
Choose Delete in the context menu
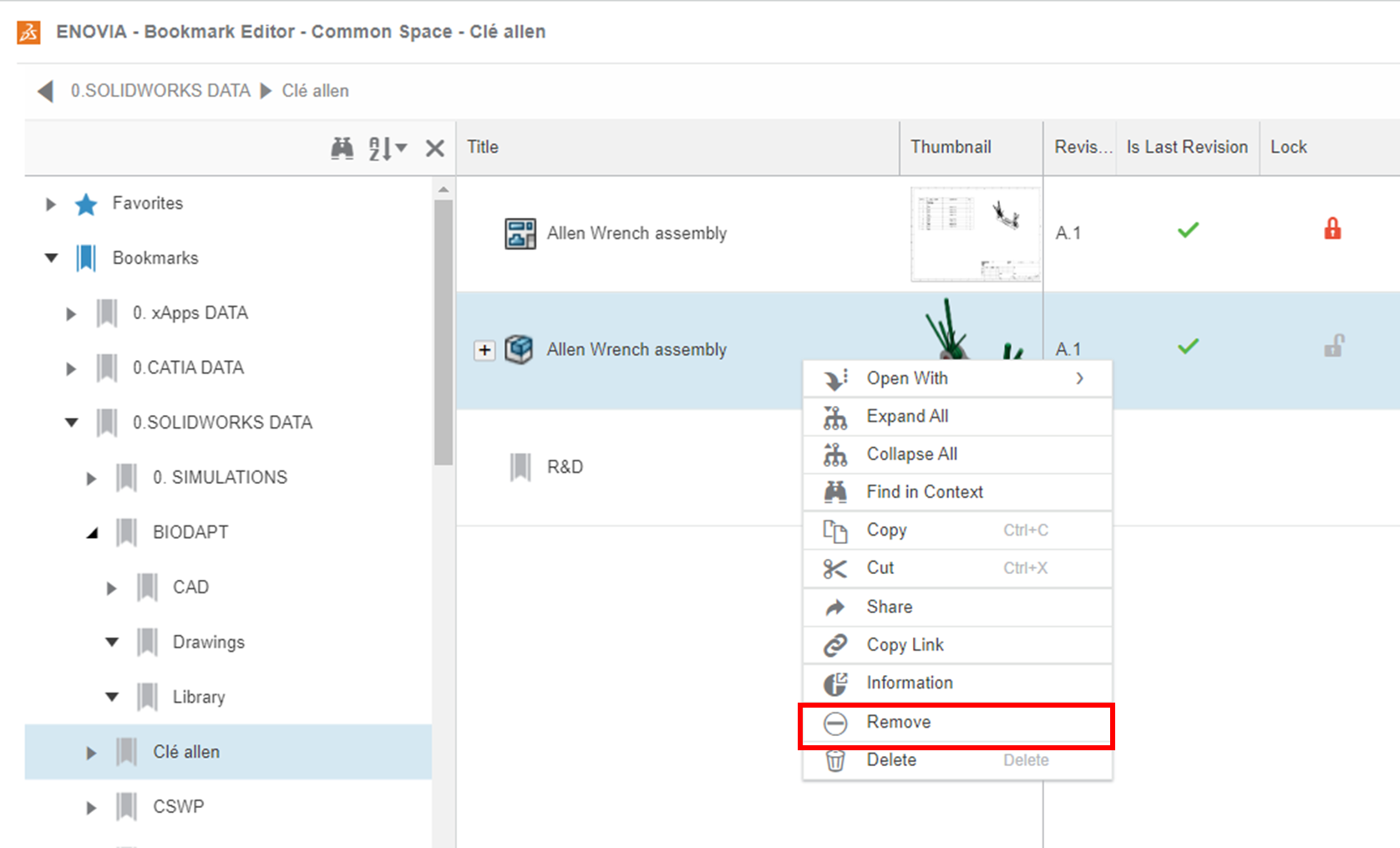tap(890, 760)
